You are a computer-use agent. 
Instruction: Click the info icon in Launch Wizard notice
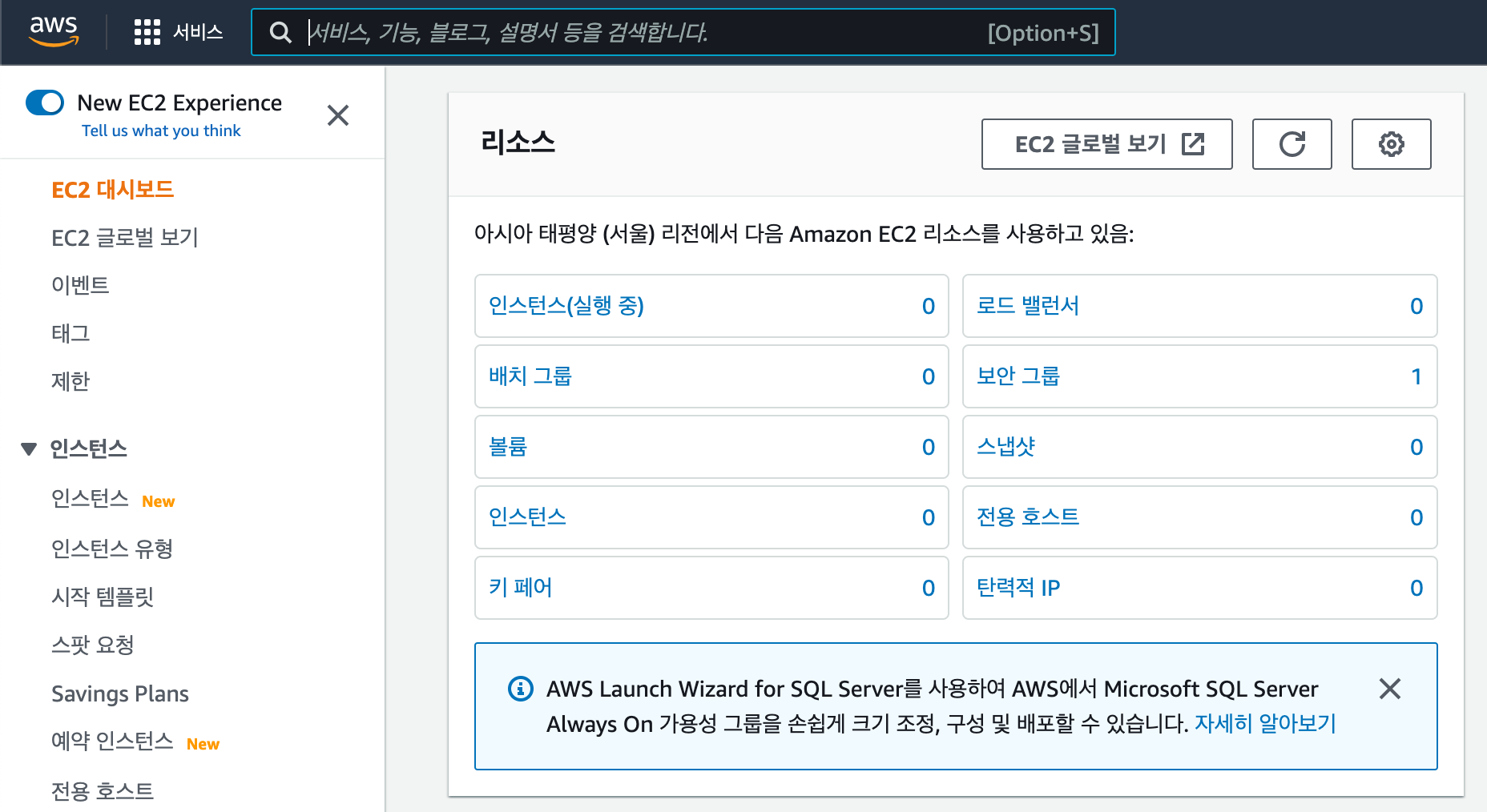point(521,689)
